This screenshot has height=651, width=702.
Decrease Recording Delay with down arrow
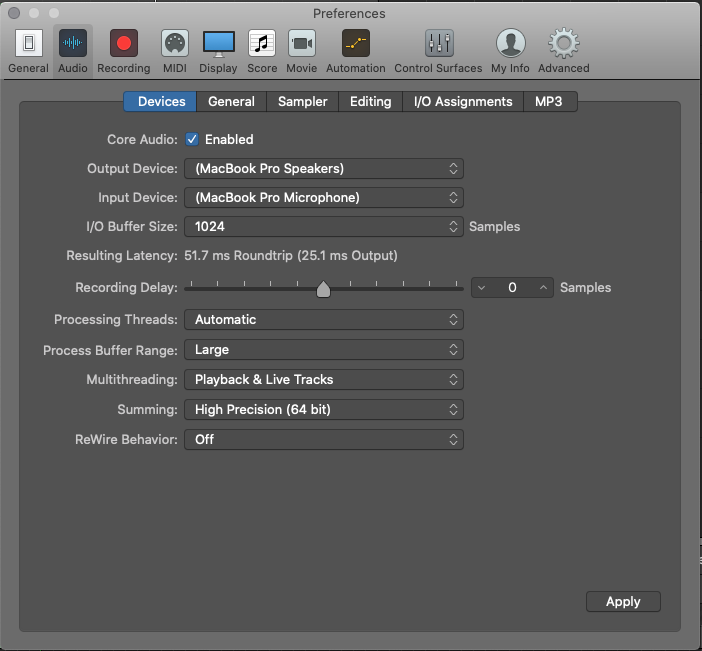pyautogui.click(x=481, y=288)
